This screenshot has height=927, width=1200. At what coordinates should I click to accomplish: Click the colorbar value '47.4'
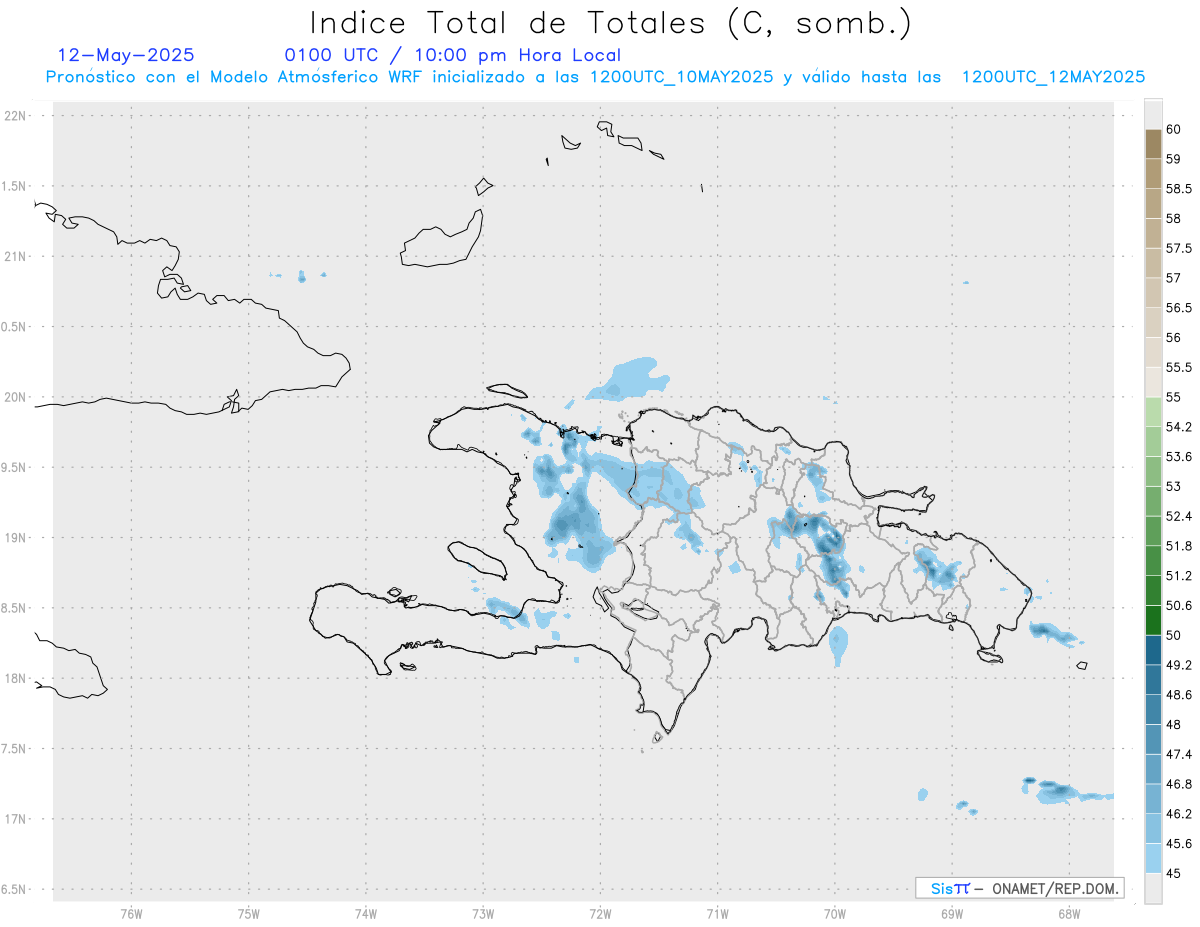pos(1179,754)
